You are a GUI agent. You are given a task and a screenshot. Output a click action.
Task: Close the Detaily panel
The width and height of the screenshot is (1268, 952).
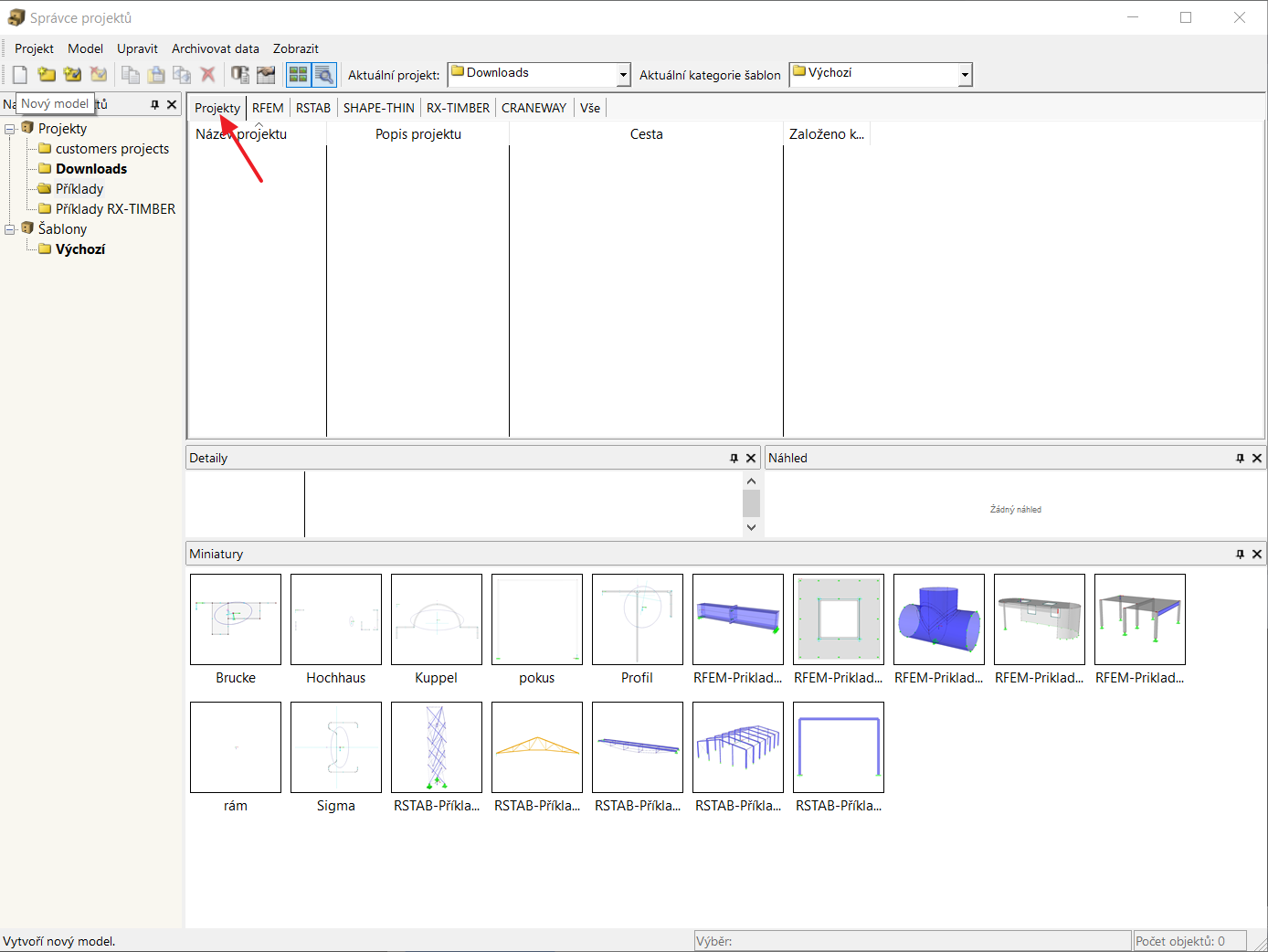751,458
